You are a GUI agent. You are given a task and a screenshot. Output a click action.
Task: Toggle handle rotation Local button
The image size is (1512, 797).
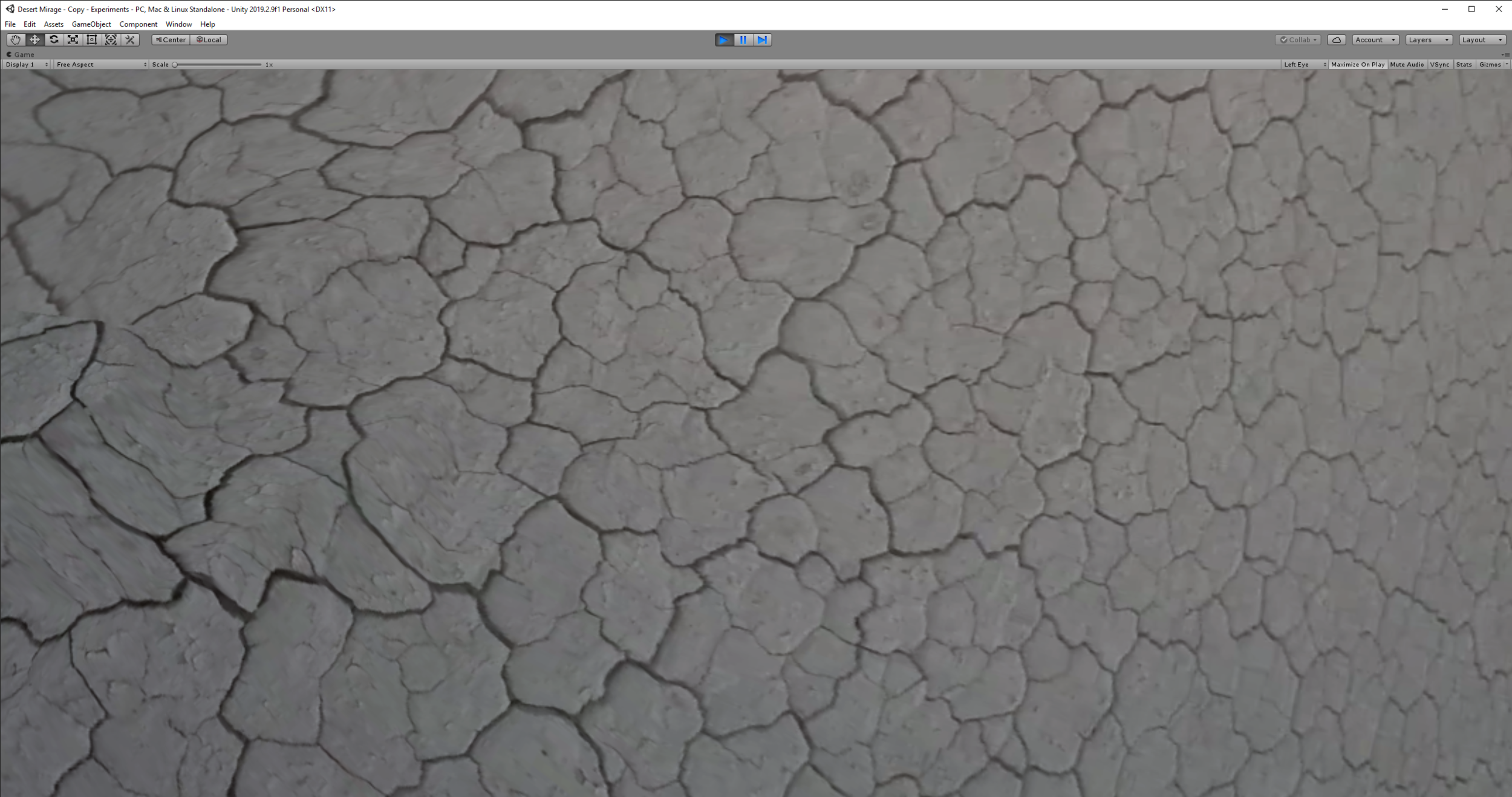209,40
